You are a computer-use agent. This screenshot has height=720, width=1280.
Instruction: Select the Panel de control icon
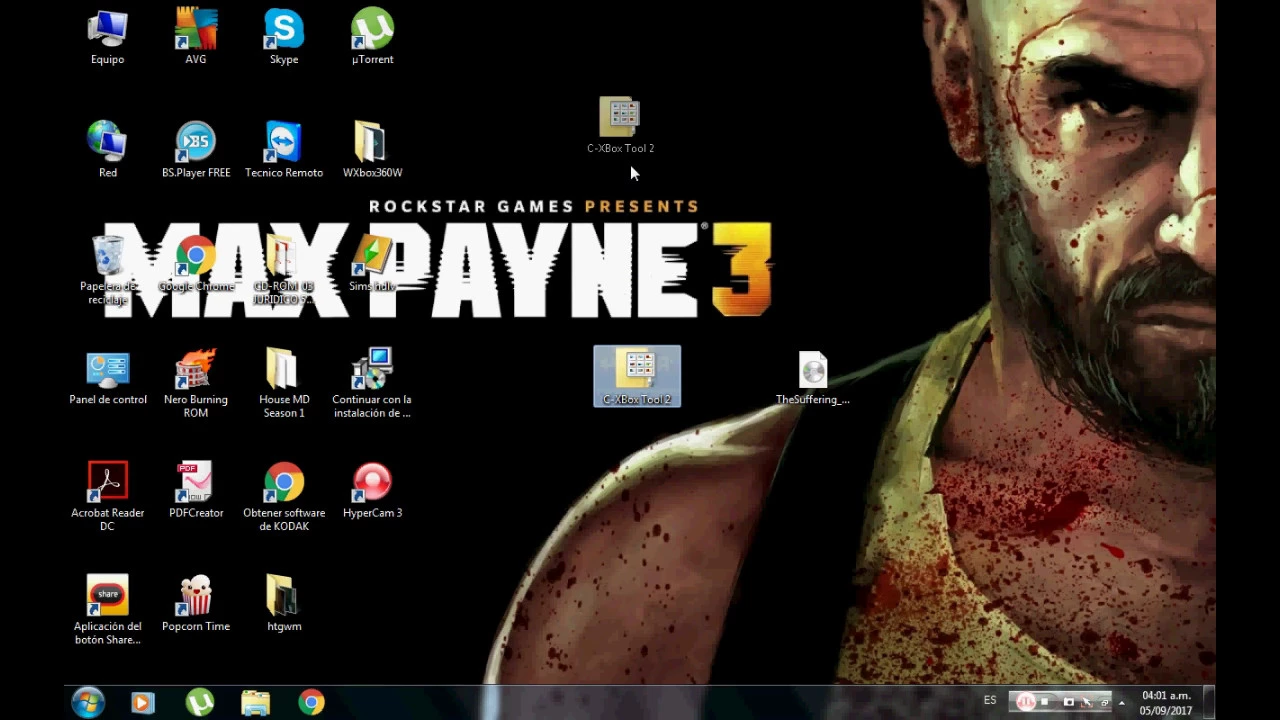point(108,377)
